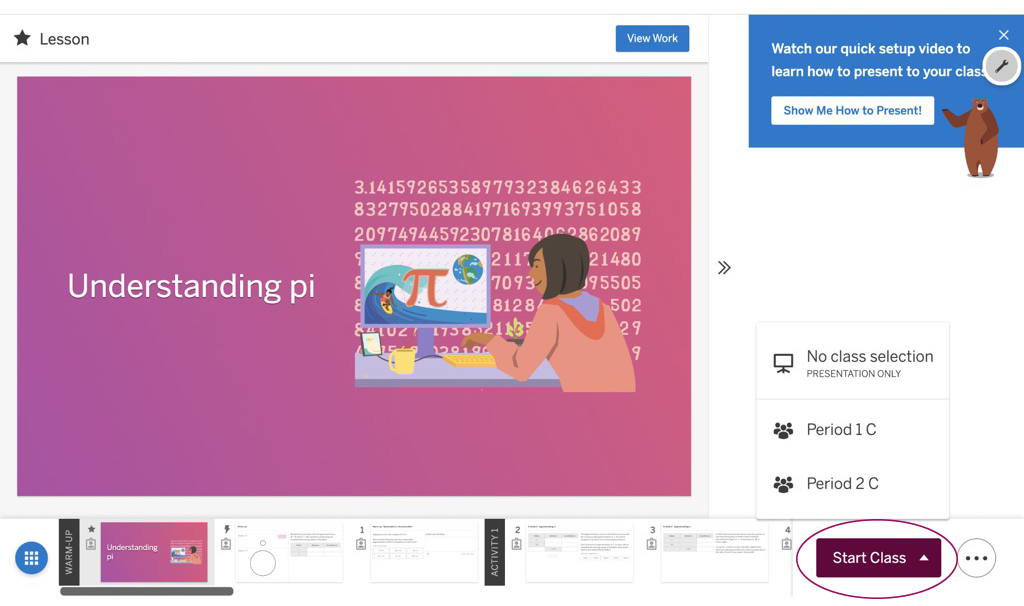This screenshot has width=1024, height=606.
Task: Open slide 1 thumbnail
Action: 423,552
